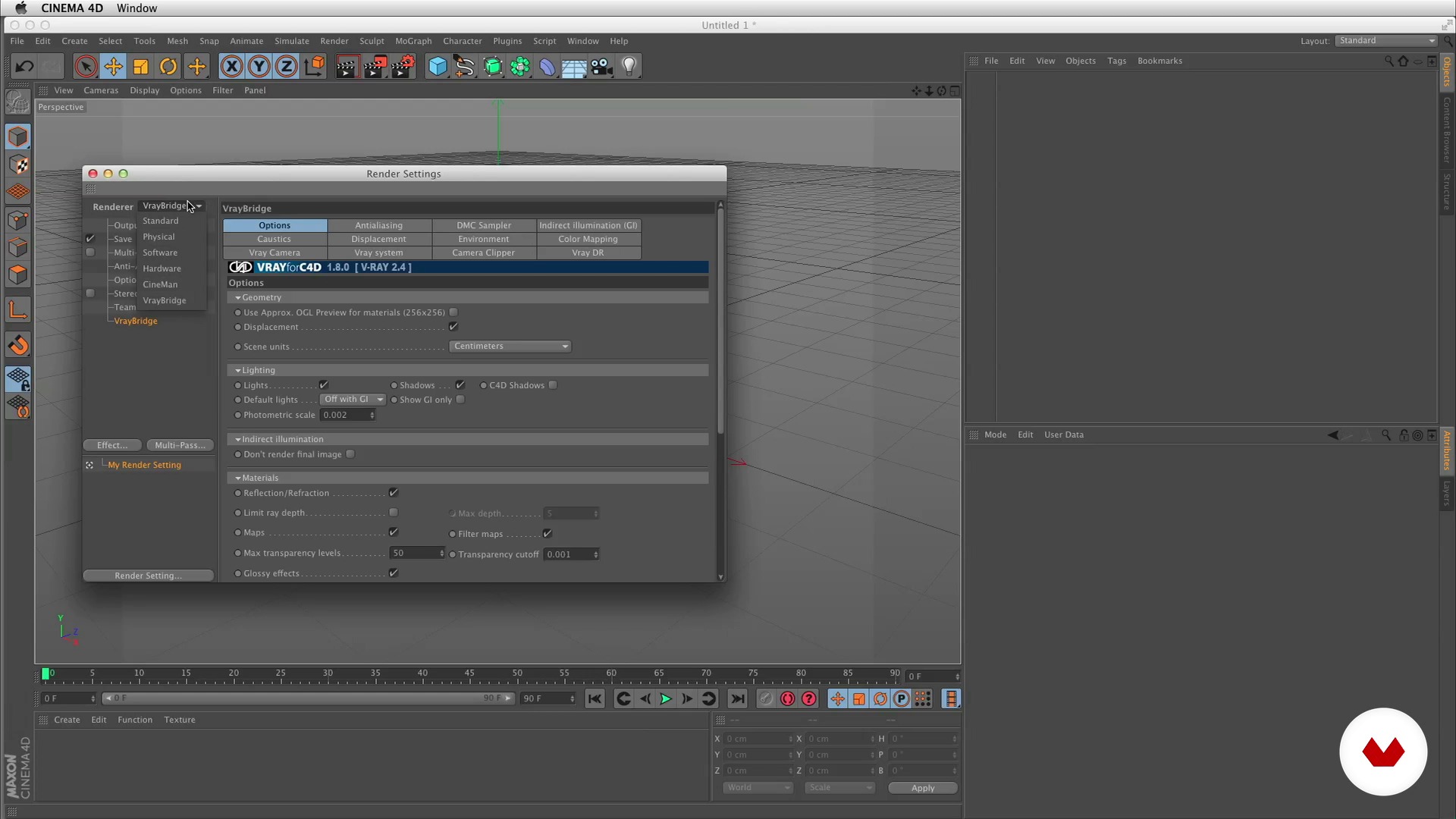Viewport: 1456px width, 819px height.
Task: Open World coordinate mode dropdown
Action: [758, 788]
